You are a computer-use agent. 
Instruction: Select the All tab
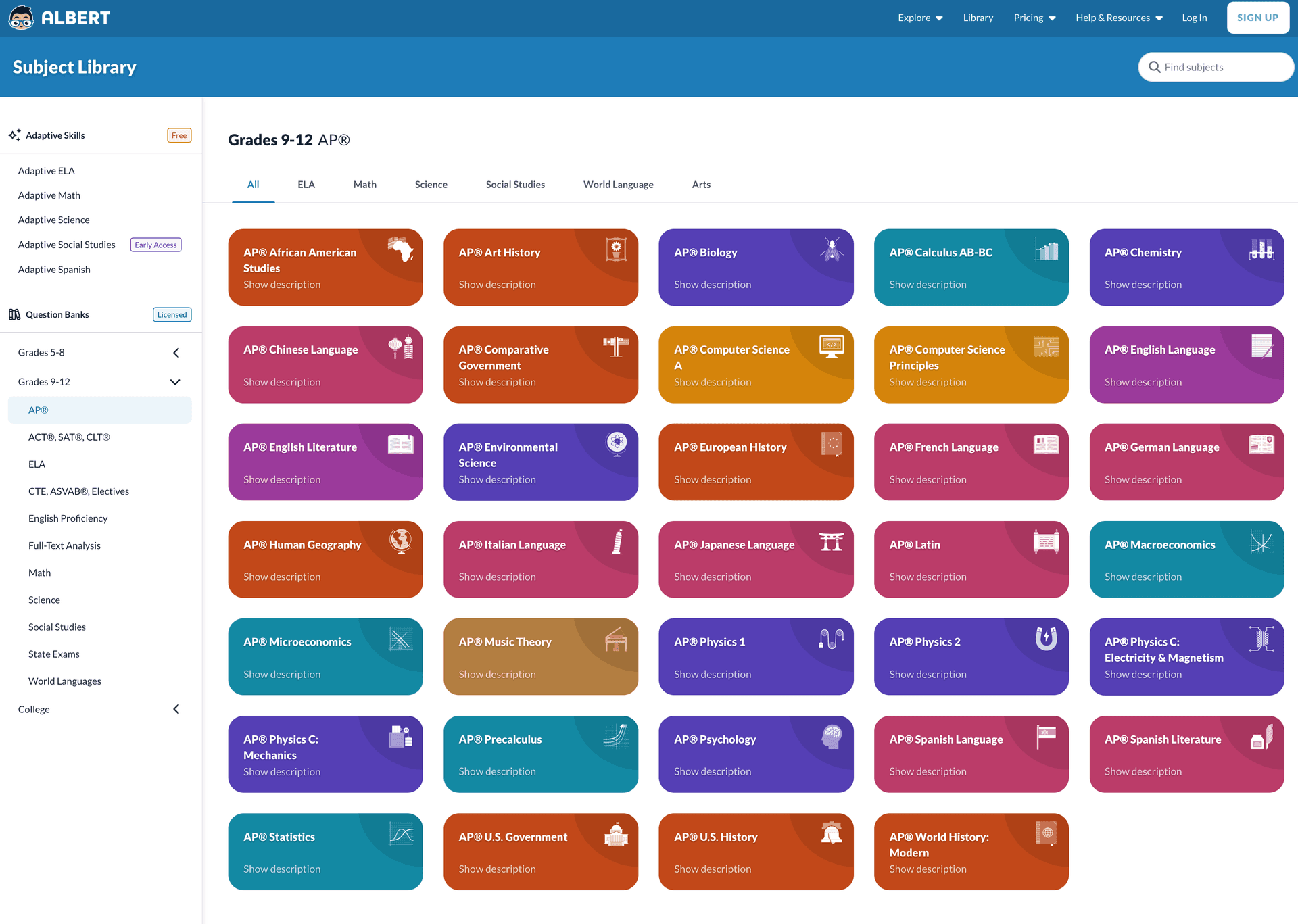coord(254,185)
